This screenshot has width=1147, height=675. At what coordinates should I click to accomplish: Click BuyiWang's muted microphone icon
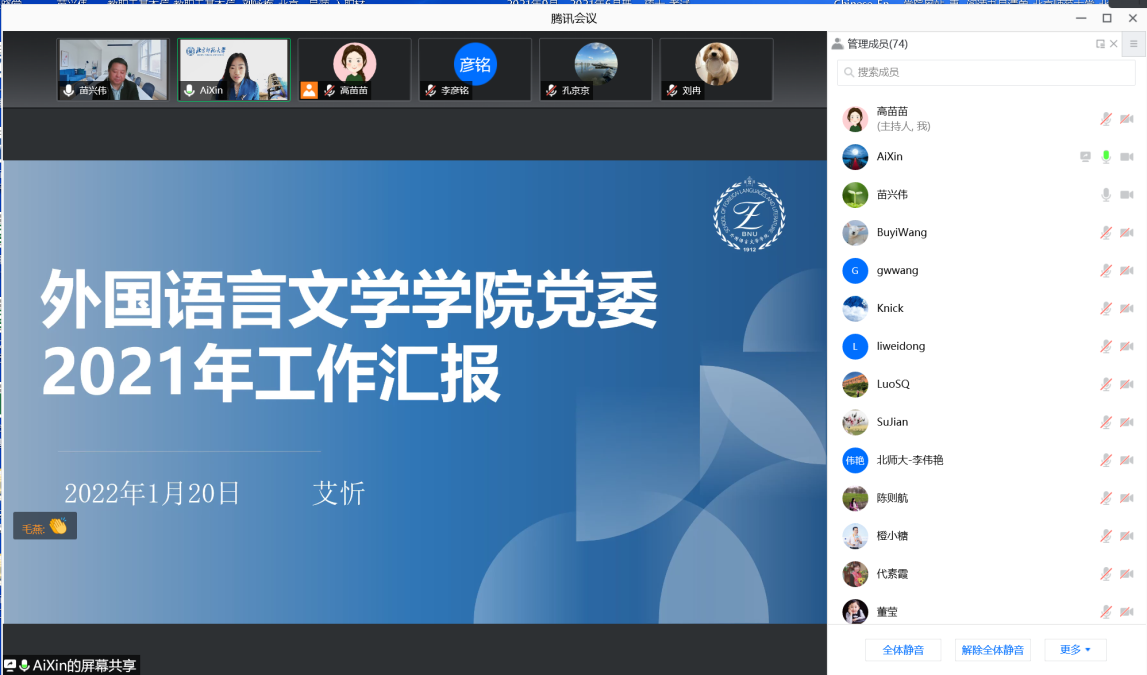[1105, 232]
